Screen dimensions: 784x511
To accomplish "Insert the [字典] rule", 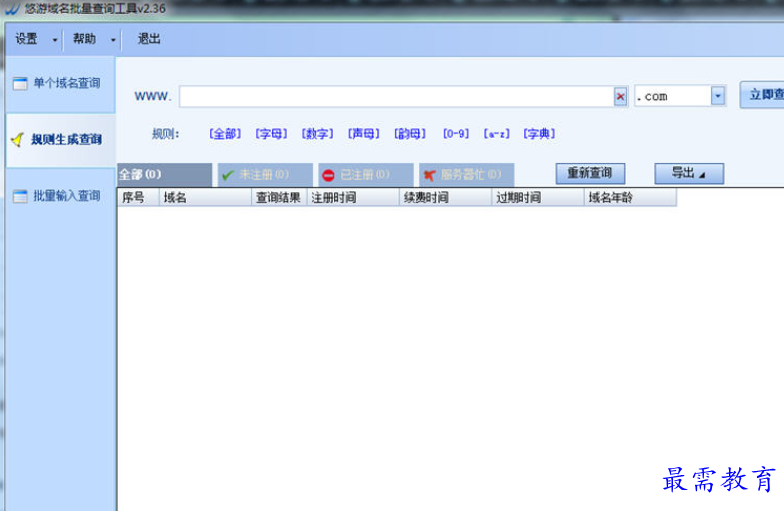I will coord(540,134).
